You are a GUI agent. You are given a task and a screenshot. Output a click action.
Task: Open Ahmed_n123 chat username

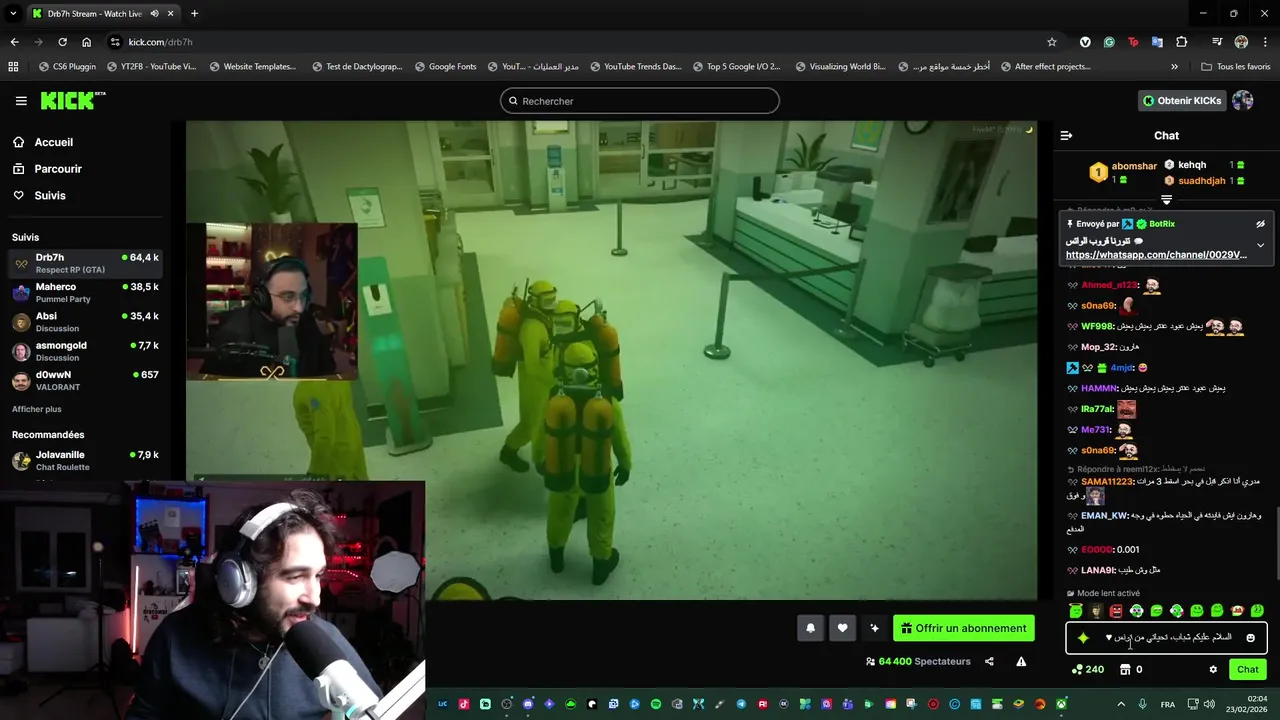[x=1109, y=286]
